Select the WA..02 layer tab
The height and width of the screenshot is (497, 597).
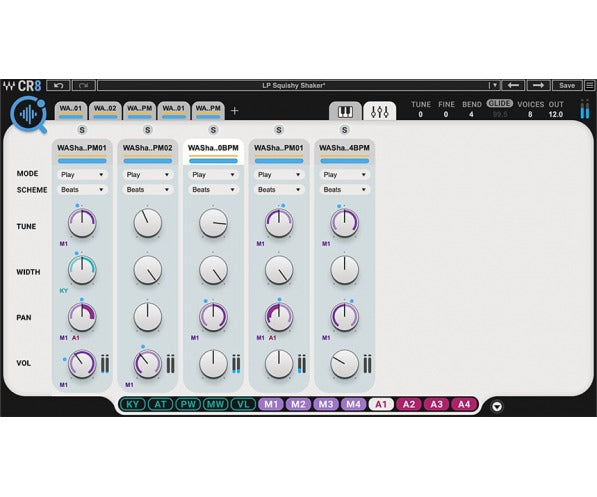[x=105, y=111]
